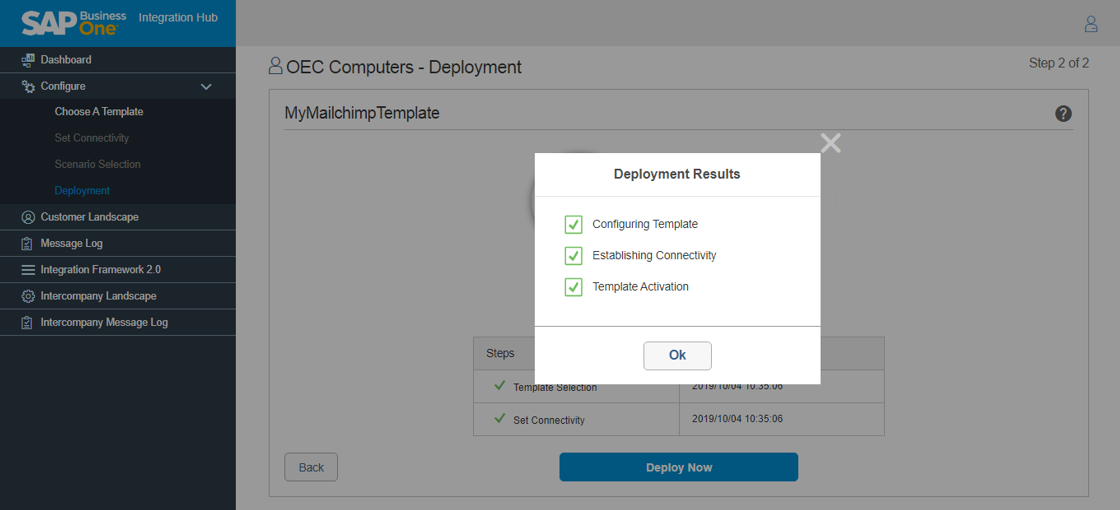Close the Deployment Results dialog with X
Viewport: 1120px width, 510px height.
(x=830, y=143)
